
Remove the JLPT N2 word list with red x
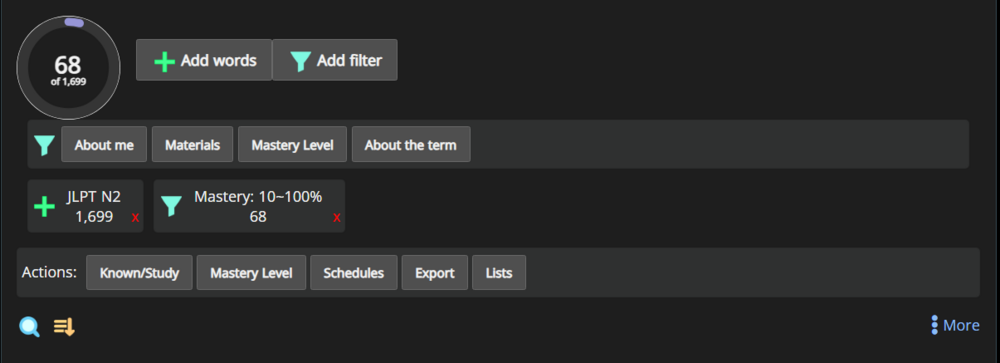click(x=135, y=218)
